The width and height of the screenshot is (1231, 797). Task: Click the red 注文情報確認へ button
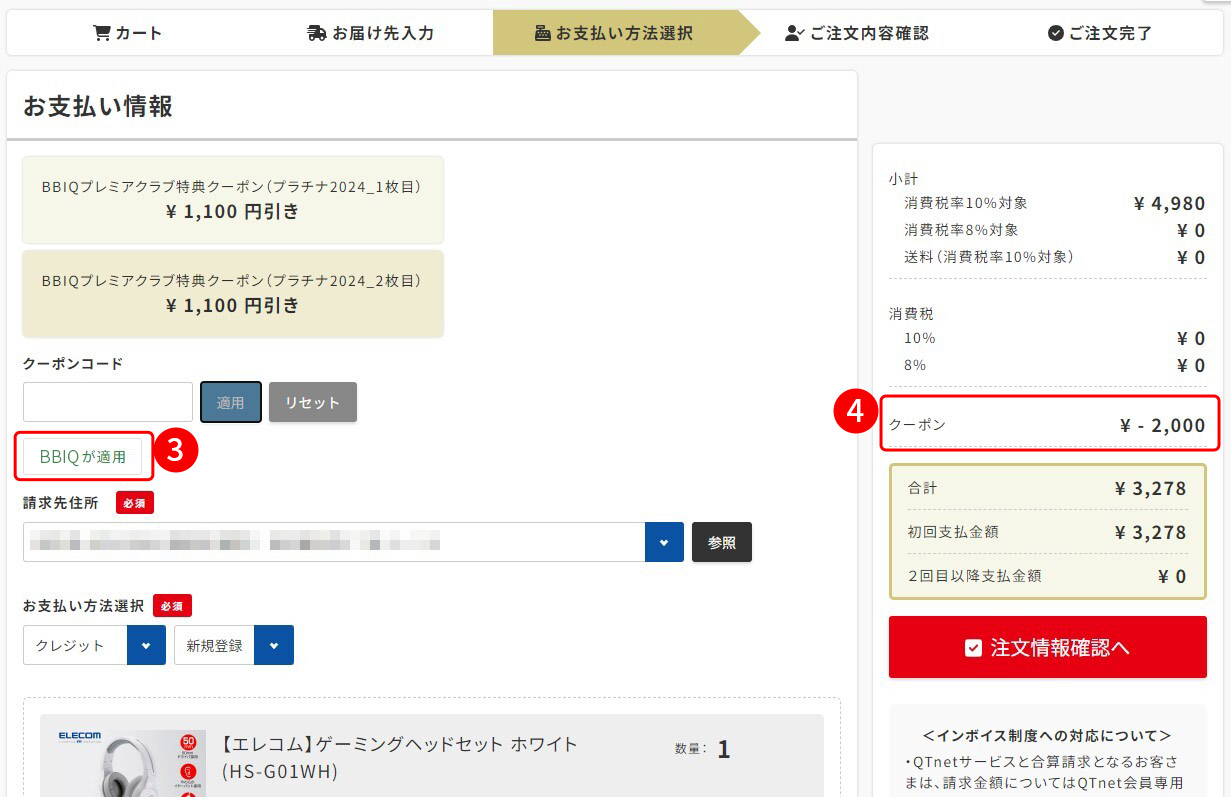1047,647
